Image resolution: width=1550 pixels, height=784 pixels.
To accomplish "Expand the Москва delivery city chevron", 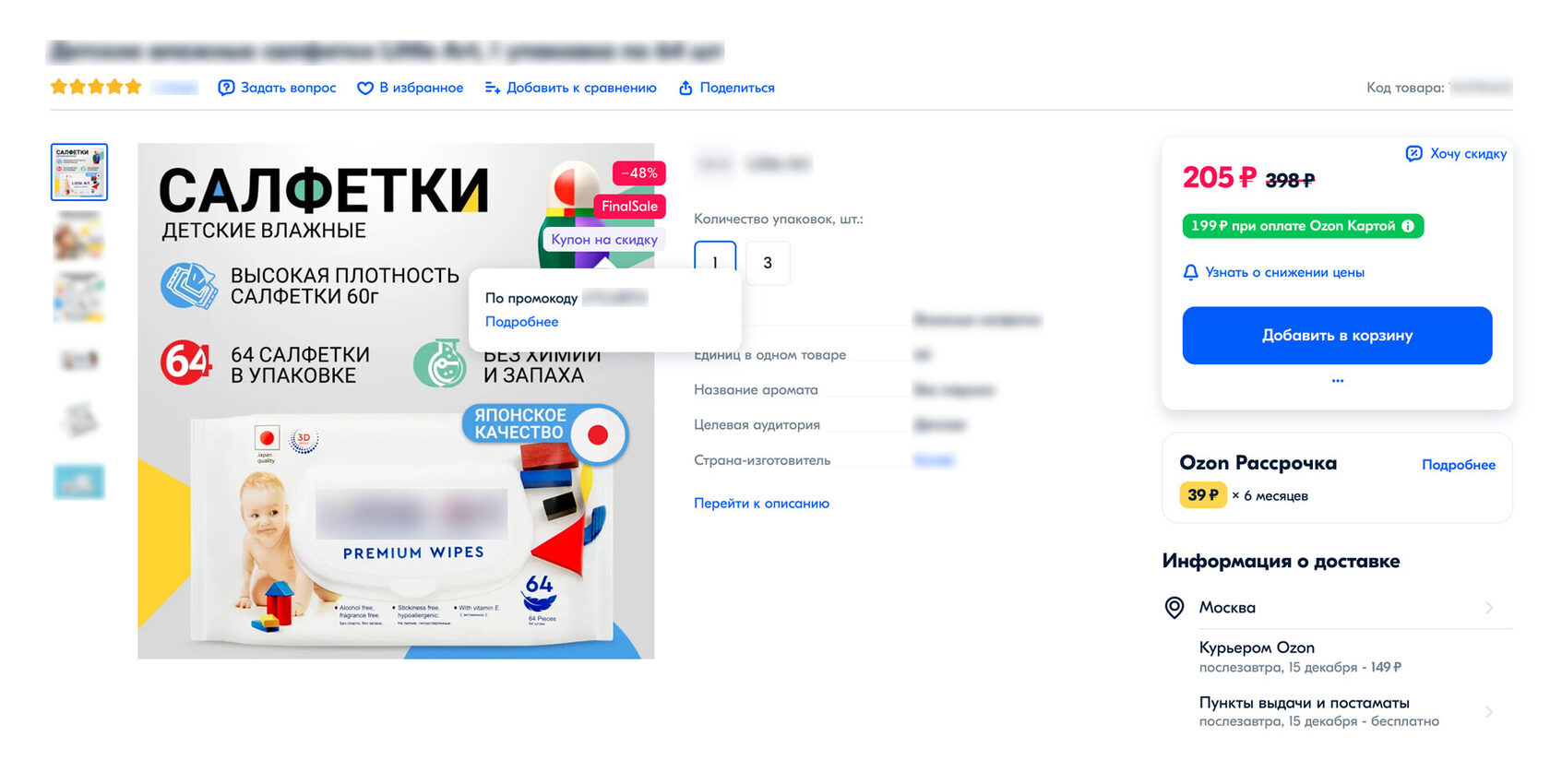I will (1489, 608).
